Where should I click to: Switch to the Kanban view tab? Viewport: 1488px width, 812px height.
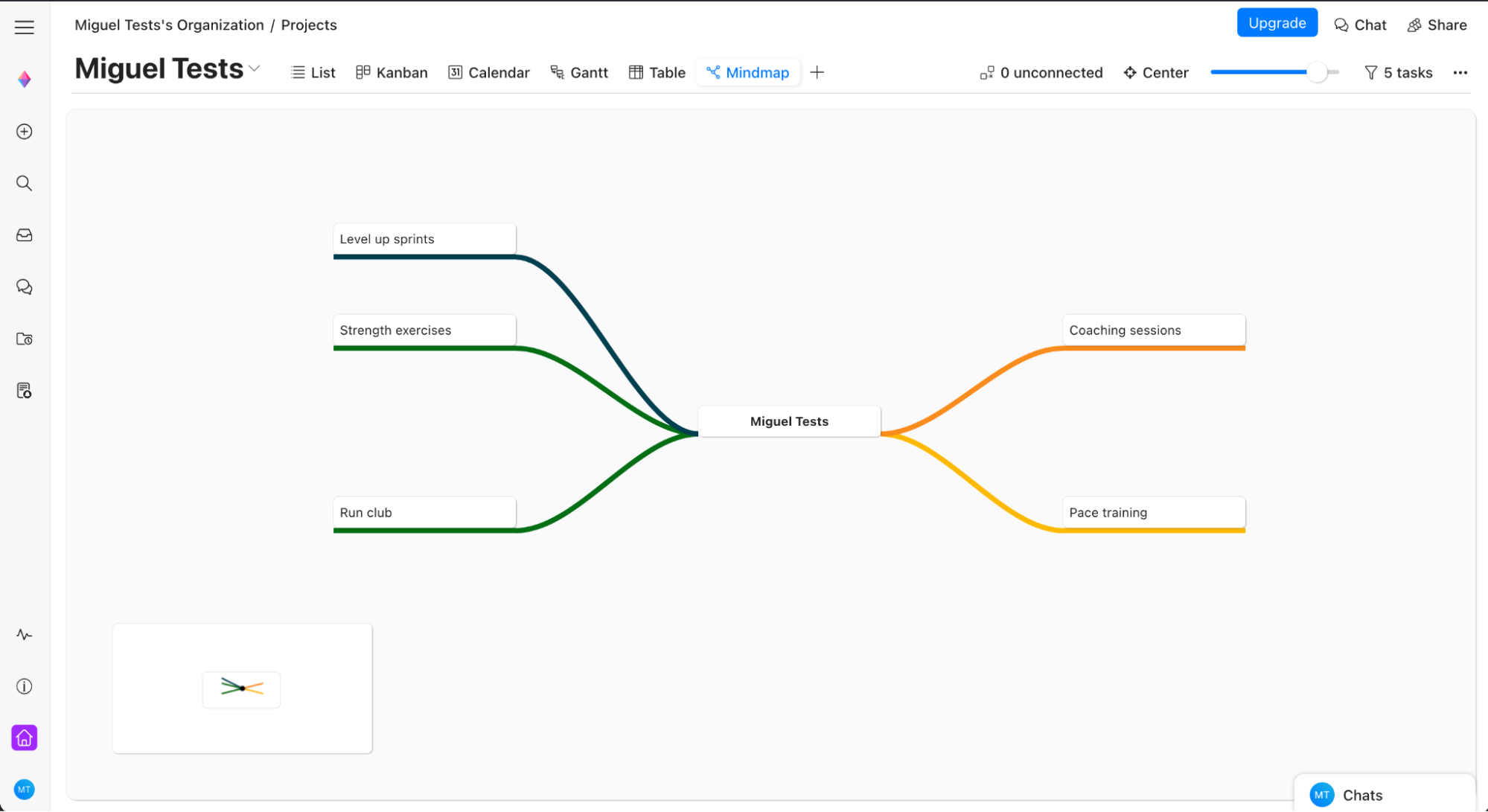click(392, 72)
